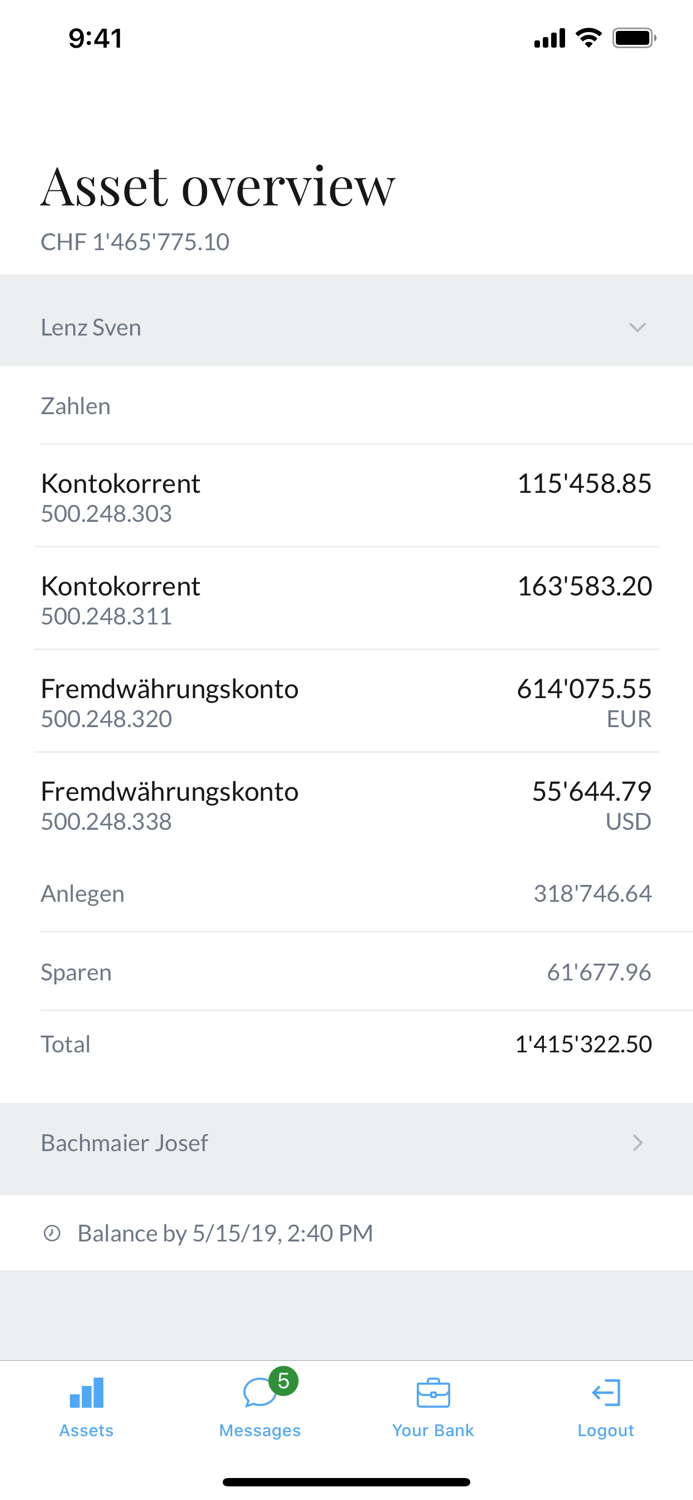Viewport: 693px width, 1500px height.
Task: Switch to the Messages tab label
Action: coord(260,1430)
